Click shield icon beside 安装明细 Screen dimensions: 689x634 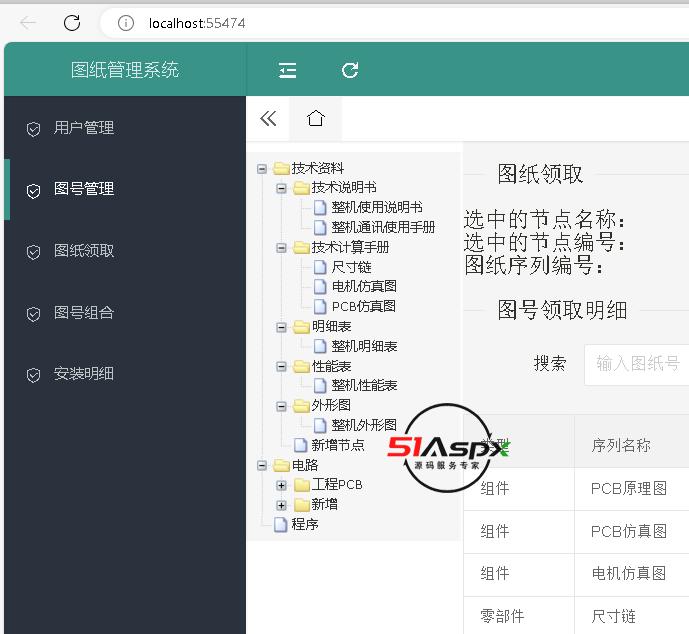[x=33, y=375]
